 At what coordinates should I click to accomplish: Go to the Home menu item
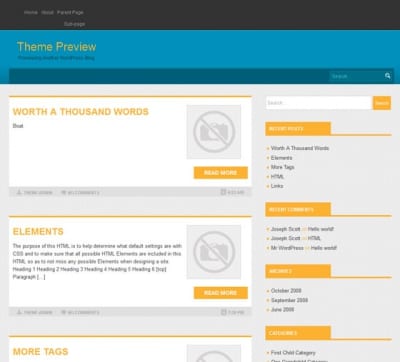[x=31, y=12]
